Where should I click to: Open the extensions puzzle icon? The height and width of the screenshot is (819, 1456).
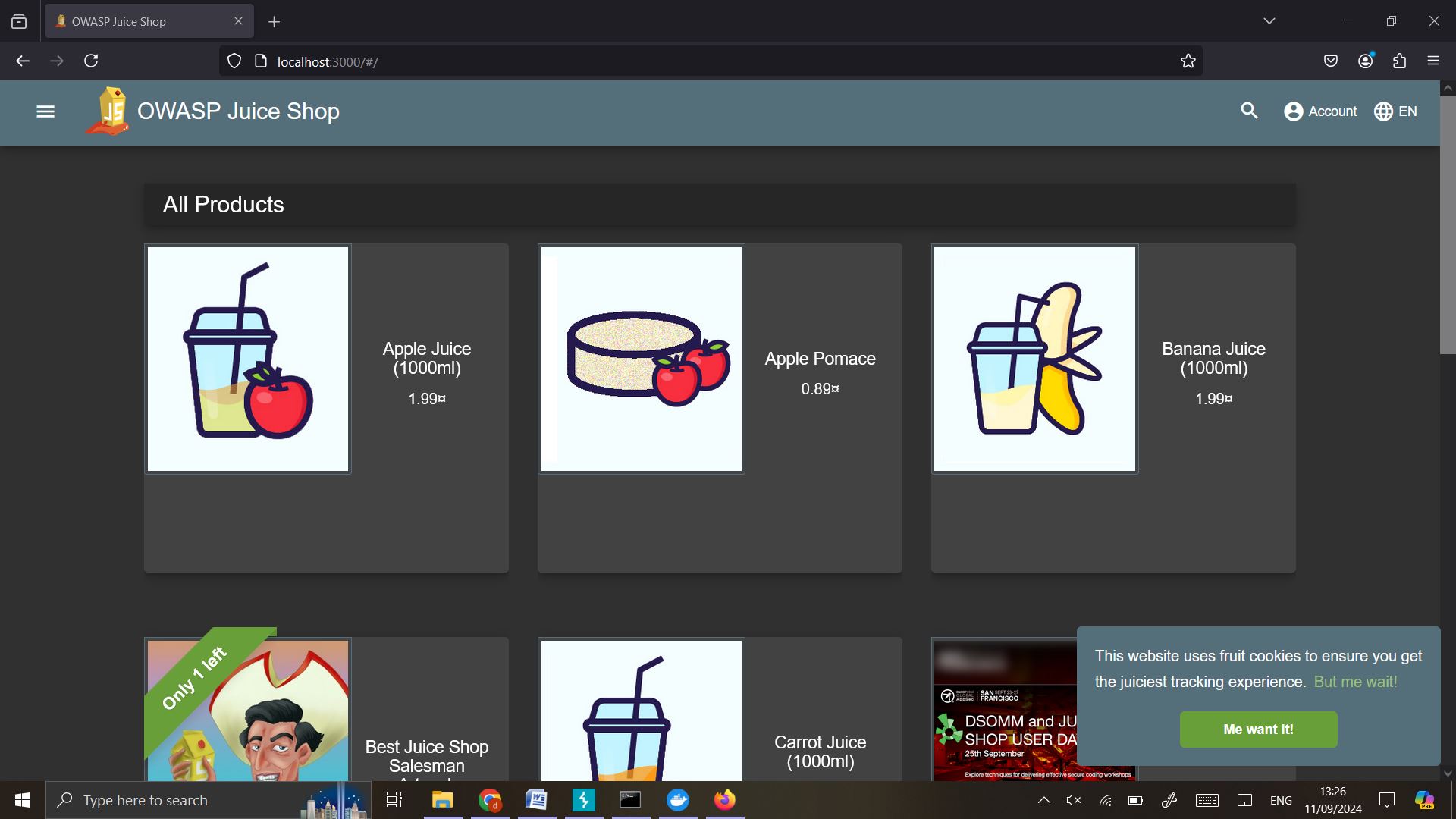pos(1399,61)
